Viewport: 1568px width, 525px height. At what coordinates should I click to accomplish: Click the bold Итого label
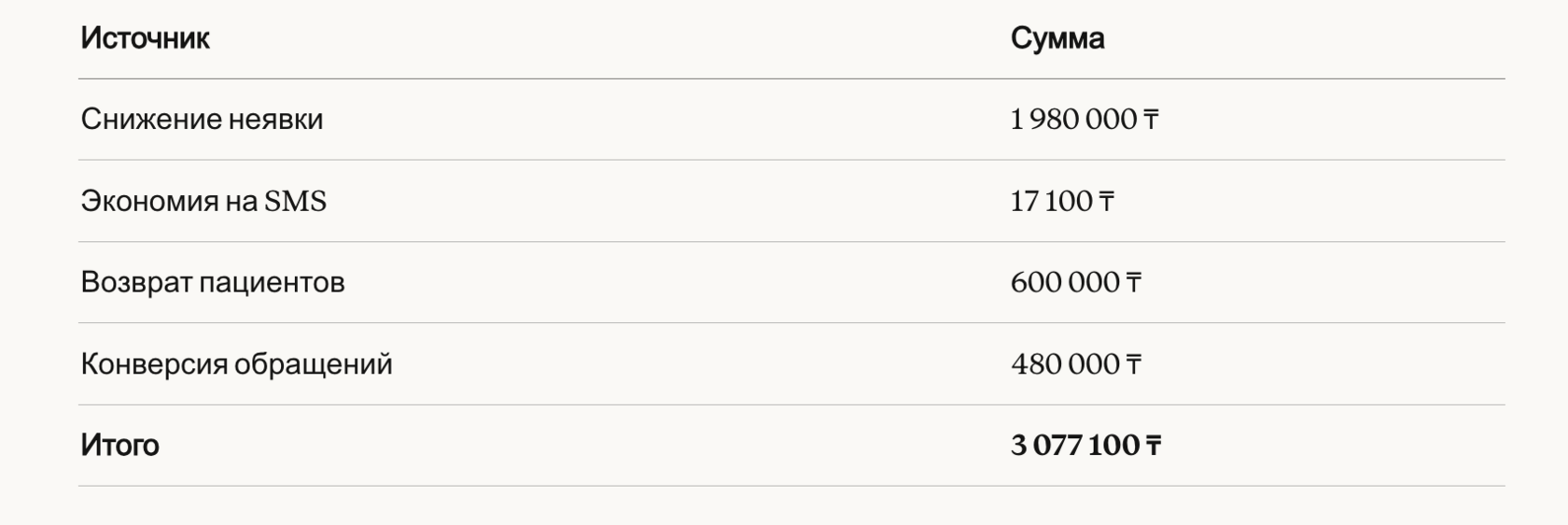tap(119, 445)
